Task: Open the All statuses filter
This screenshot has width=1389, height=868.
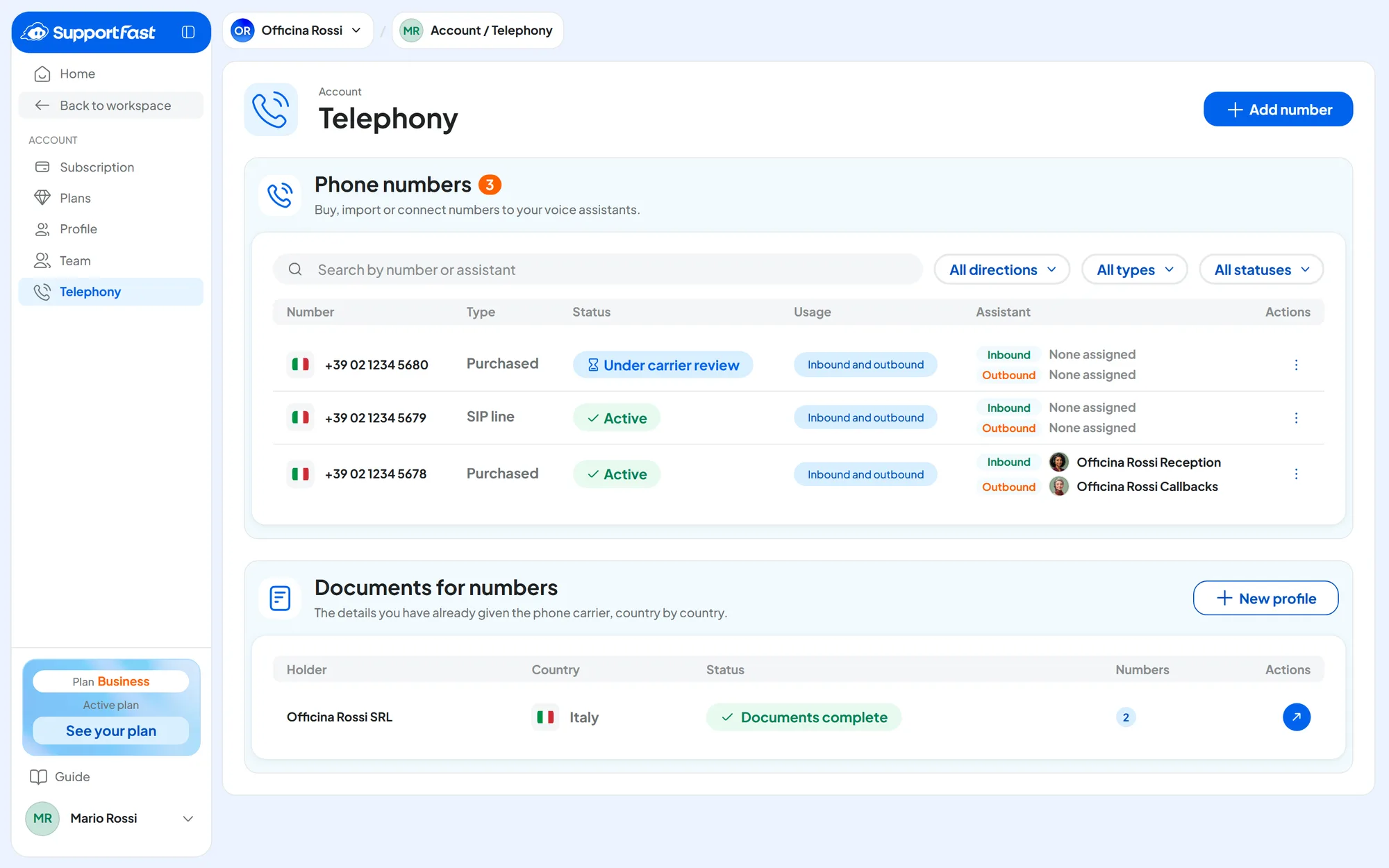Action: 1261,269
